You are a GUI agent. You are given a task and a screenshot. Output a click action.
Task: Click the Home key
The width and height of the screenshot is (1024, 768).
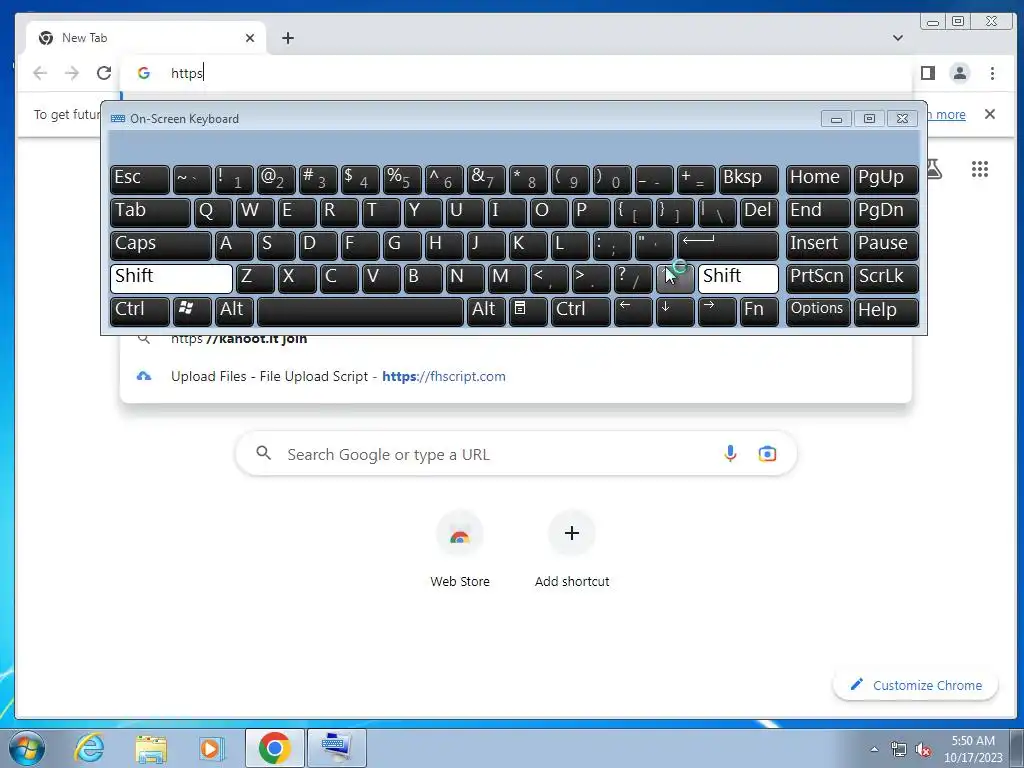click(x=818, y=180)
